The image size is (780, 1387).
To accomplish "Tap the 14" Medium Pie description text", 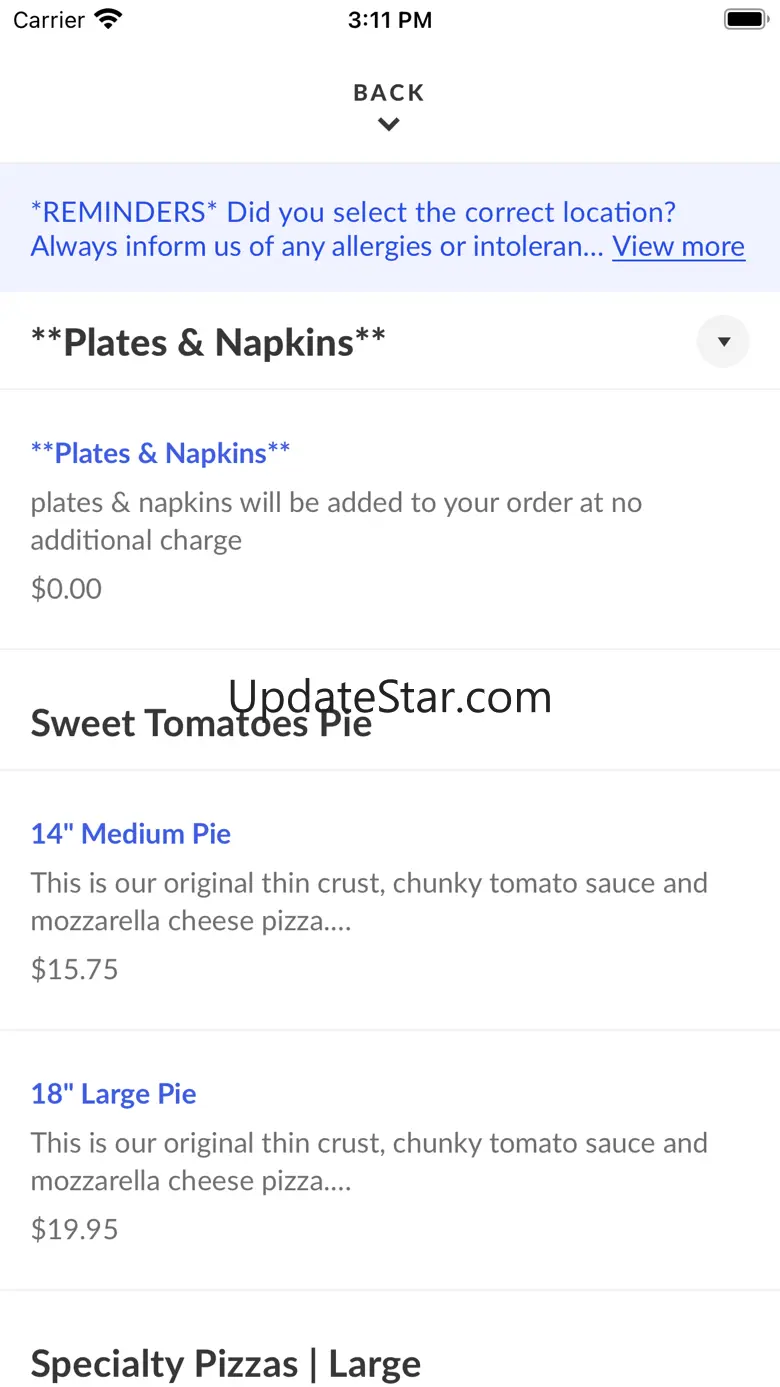I will (x=368, y=901).
